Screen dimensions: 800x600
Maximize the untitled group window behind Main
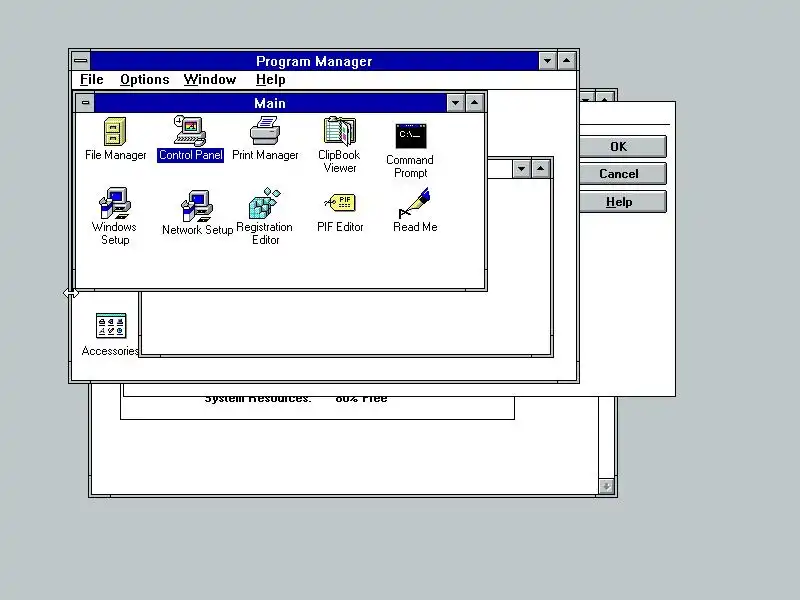tap(540, 169)
